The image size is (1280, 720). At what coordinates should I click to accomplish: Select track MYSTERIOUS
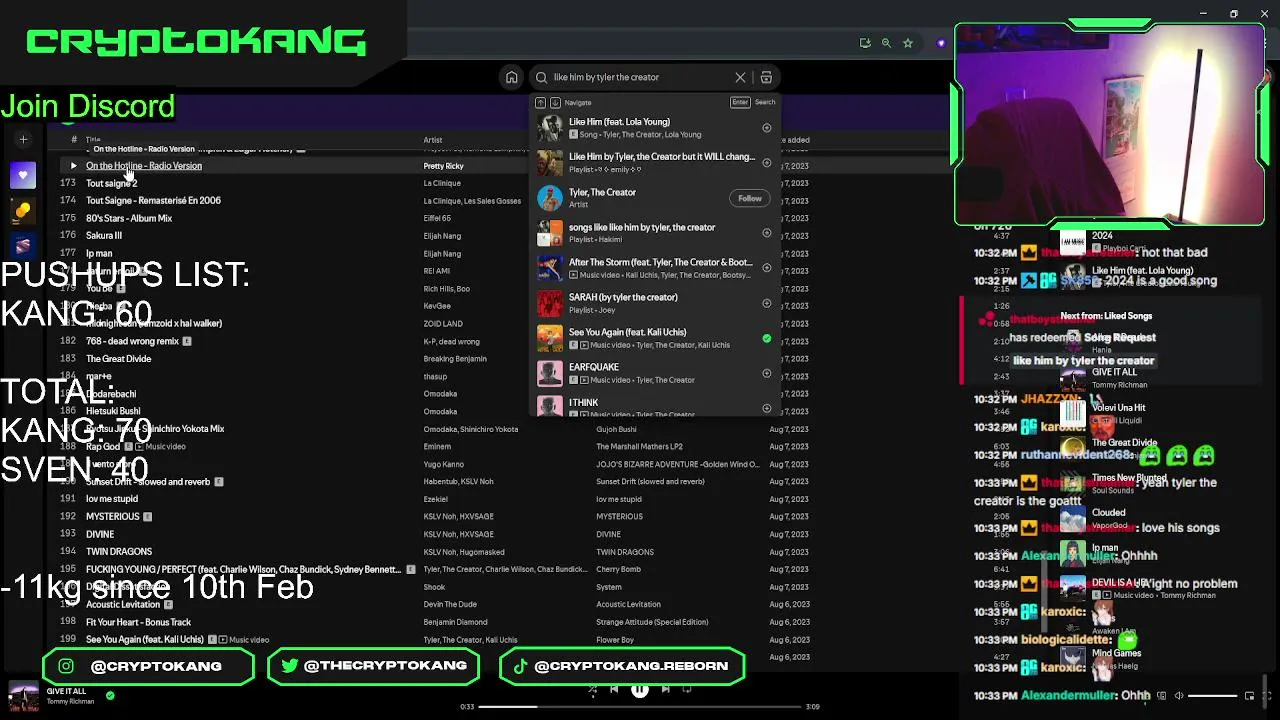coord(113,517)
